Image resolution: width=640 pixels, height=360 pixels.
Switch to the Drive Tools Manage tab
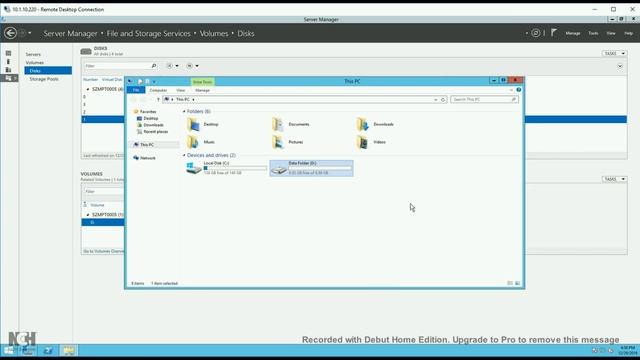coord(202,90)
